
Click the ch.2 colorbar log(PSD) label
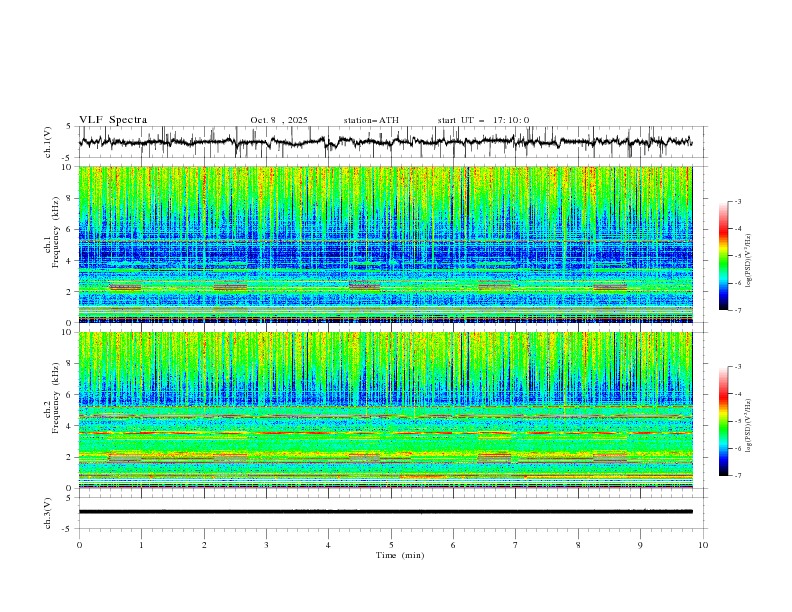[749, 425]
